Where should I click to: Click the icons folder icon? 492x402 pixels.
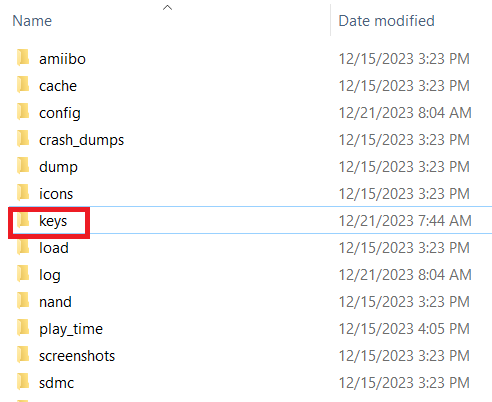click(x=23, y=192)
